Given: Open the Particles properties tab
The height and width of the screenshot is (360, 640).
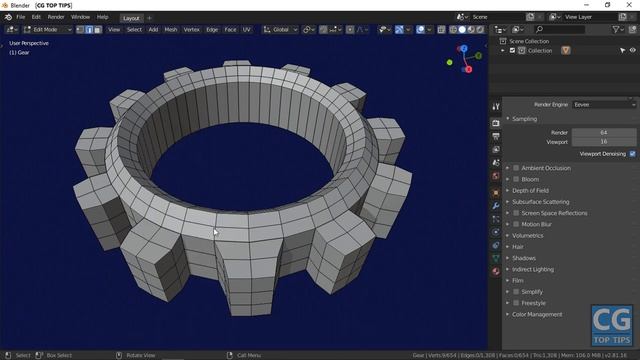Looking at the screenshot, I should (496, 219).
